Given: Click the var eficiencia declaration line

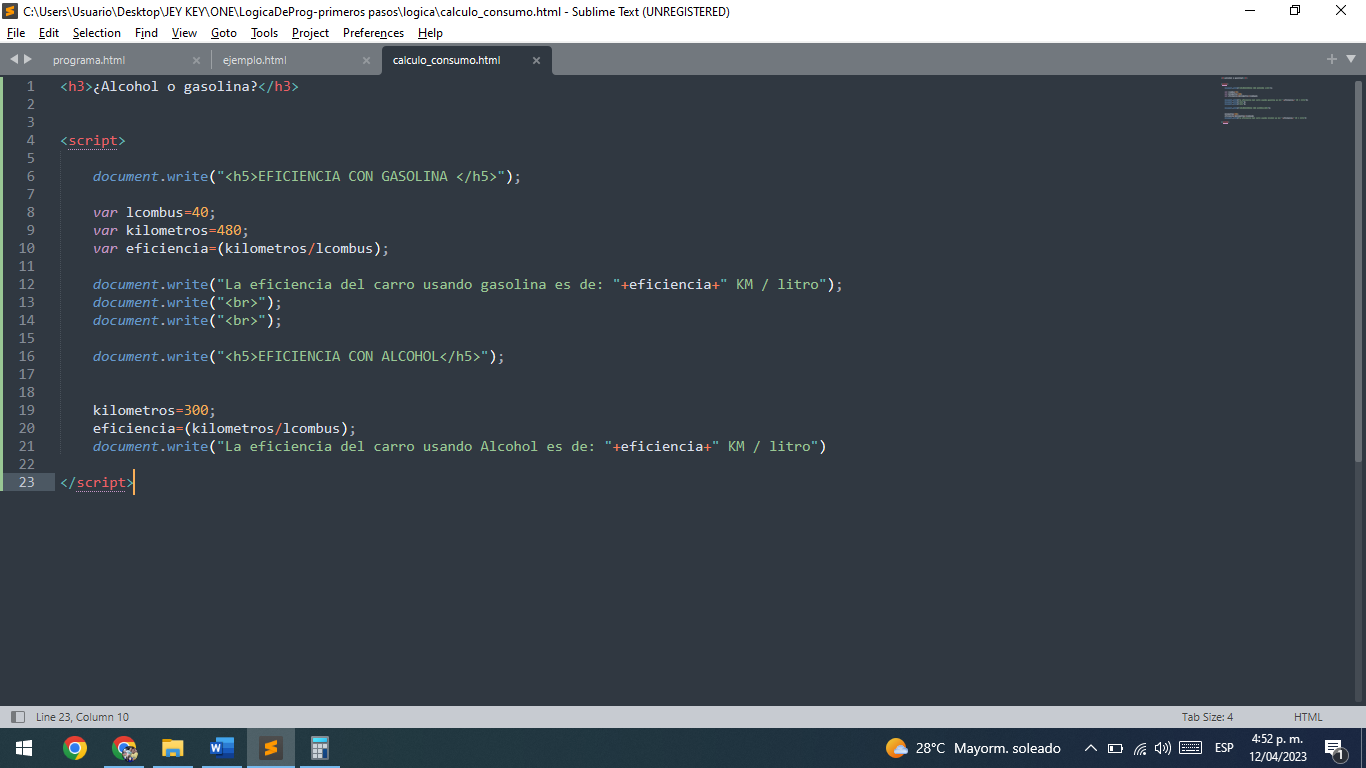Looking at the screenshot, I should tap(241, 248).
